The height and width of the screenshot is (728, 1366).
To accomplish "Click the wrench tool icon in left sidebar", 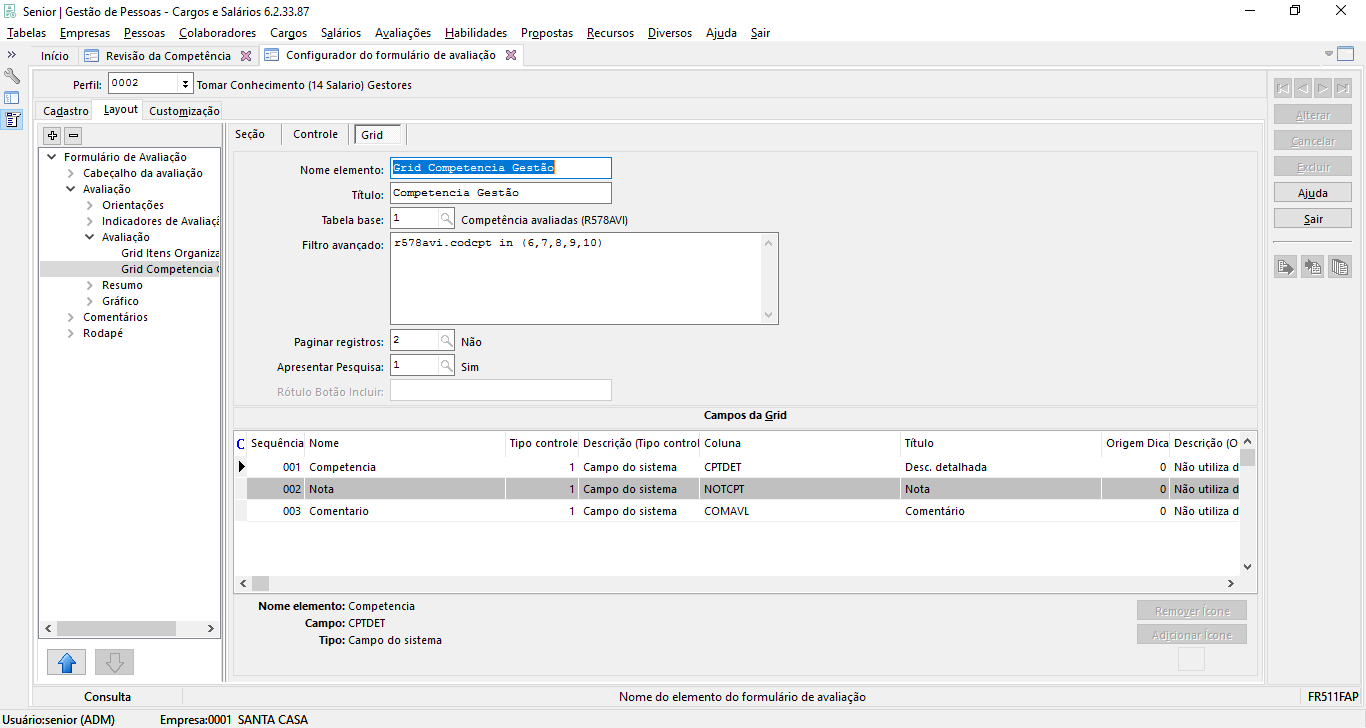I will click(12, 76).
